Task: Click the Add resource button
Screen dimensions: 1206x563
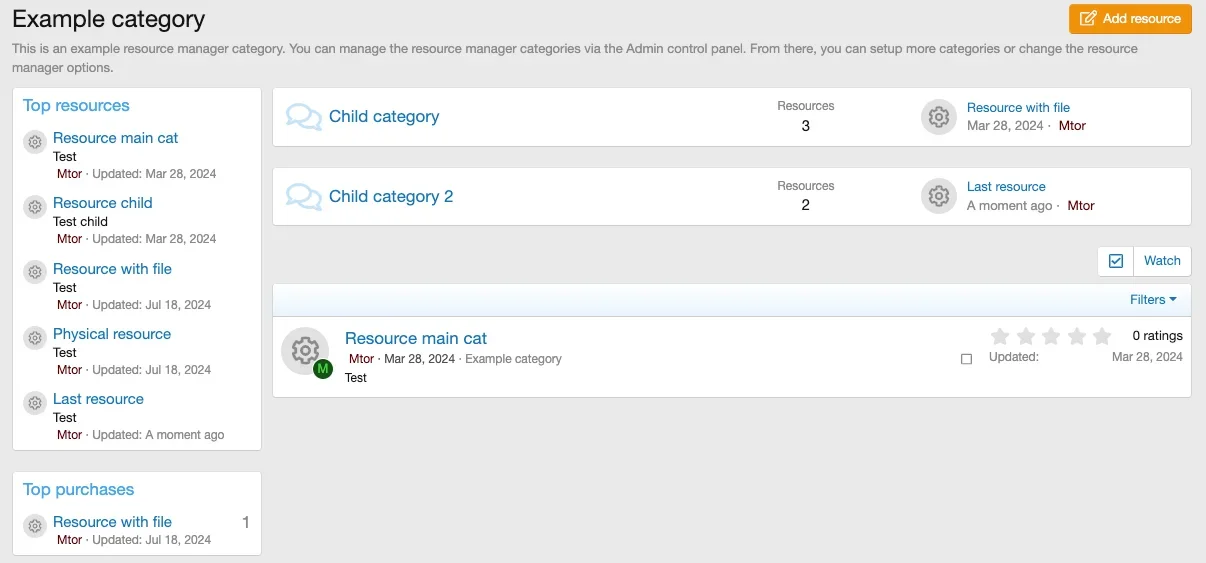Action: [1130, 19]
